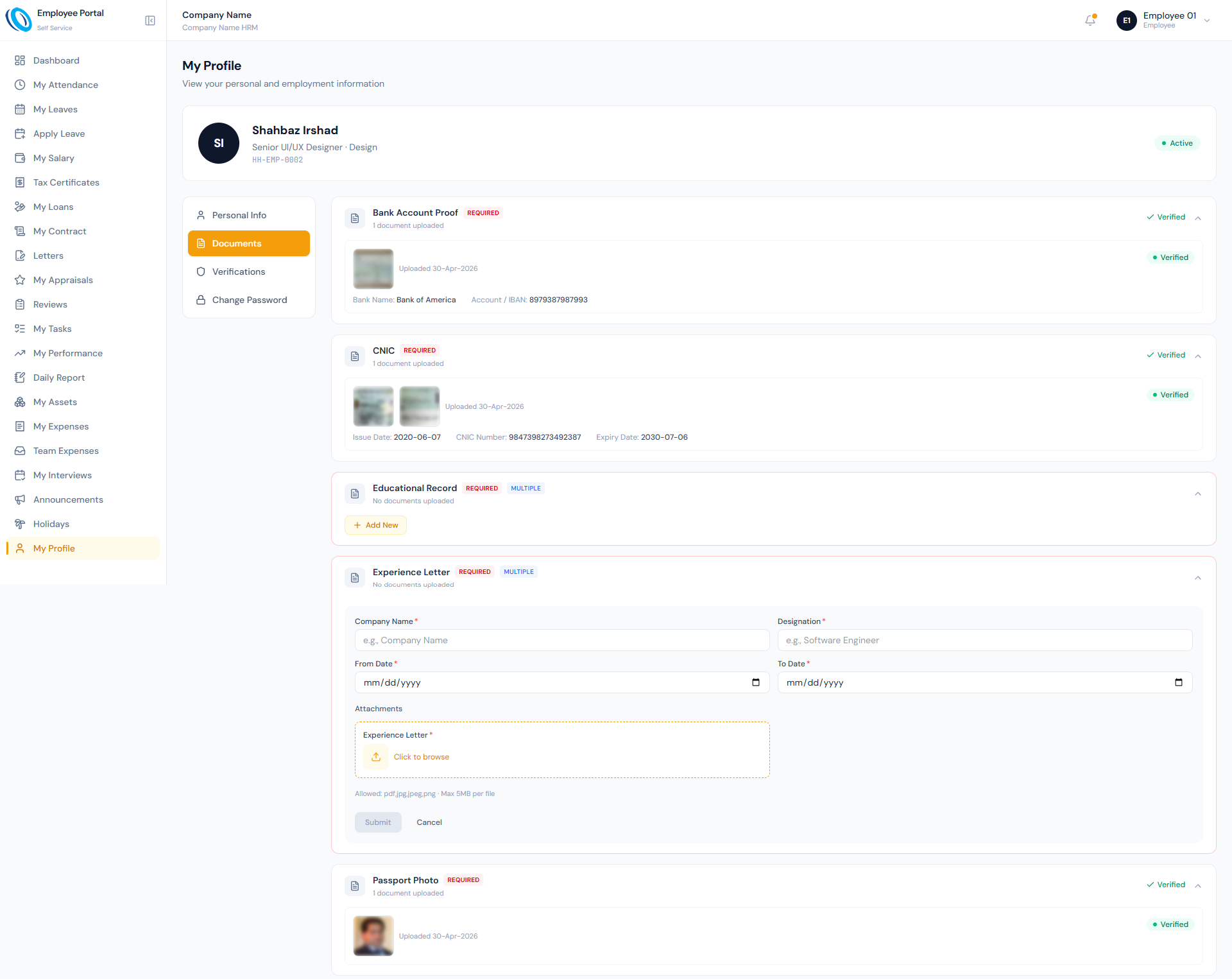Screen dimensions: 1232x979
Task: Click the Passport Photo document icon
Action: tap(355, 886)
